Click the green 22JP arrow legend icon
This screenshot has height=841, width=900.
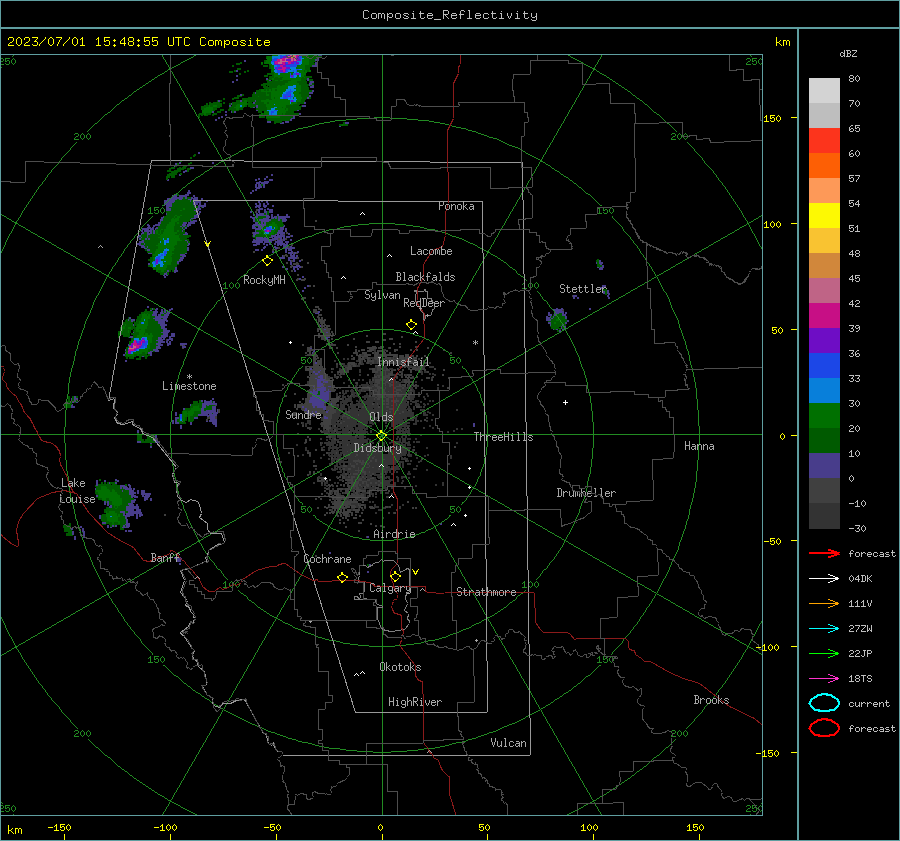[x=824, y=653]
